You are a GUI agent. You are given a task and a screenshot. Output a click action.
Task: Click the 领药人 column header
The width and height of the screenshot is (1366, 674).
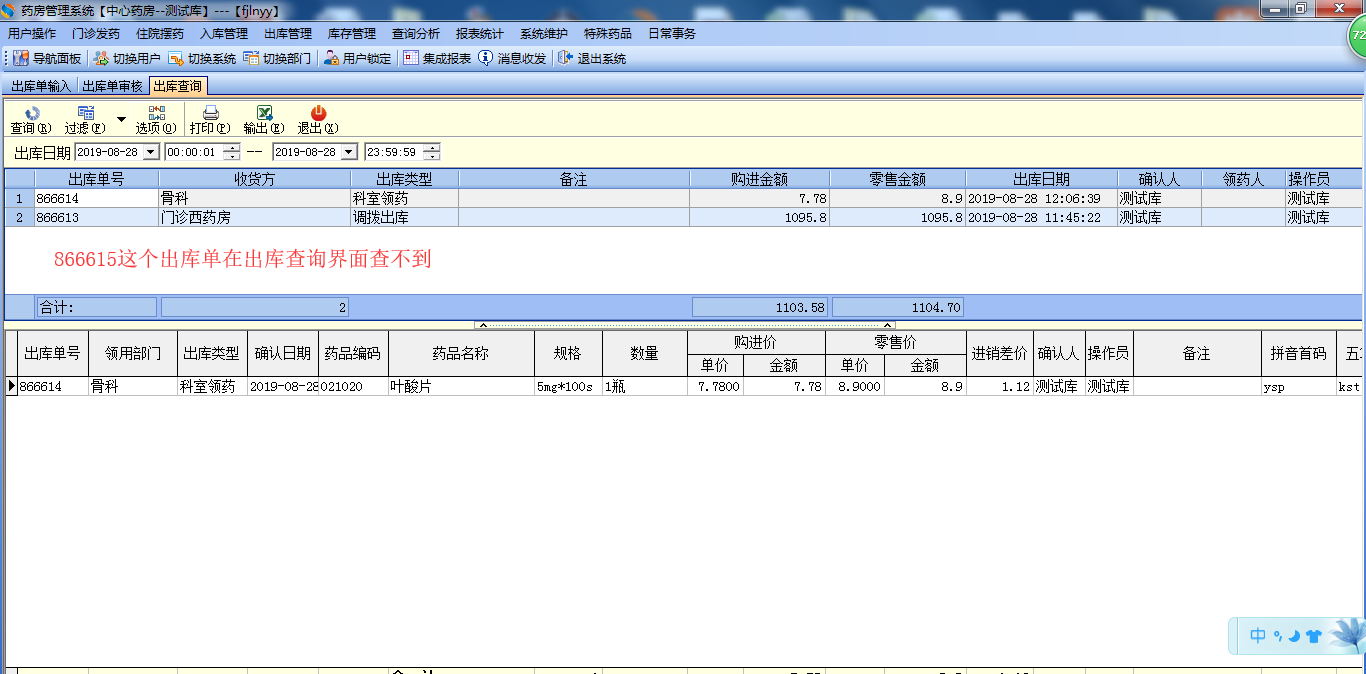(1243, 179)
